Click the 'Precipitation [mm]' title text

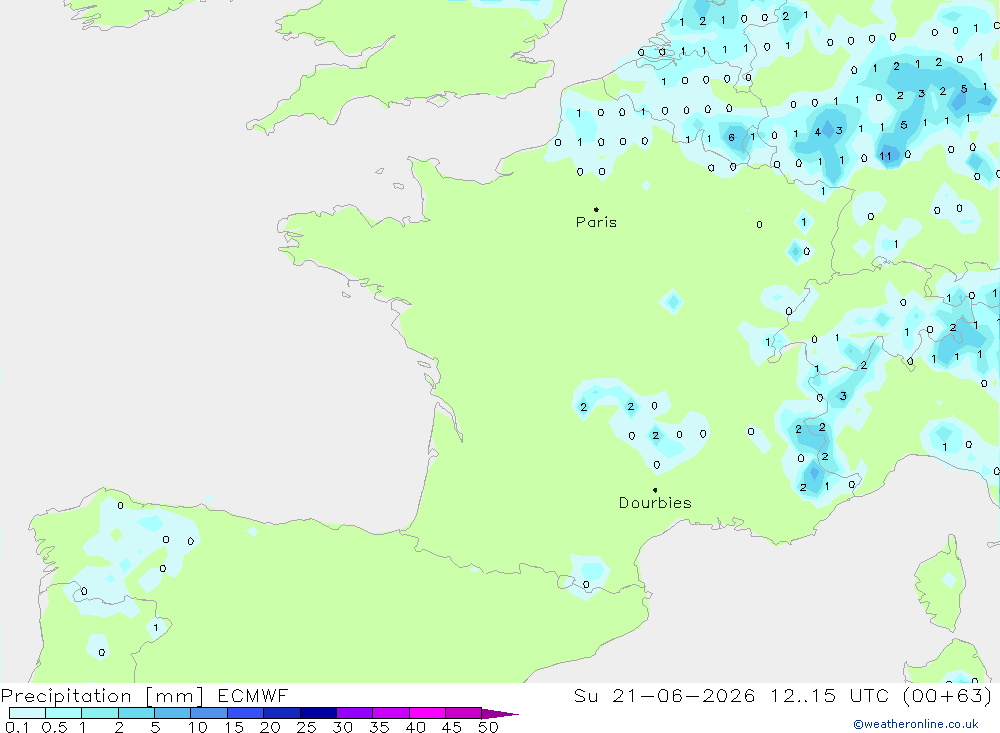point(102,696)
